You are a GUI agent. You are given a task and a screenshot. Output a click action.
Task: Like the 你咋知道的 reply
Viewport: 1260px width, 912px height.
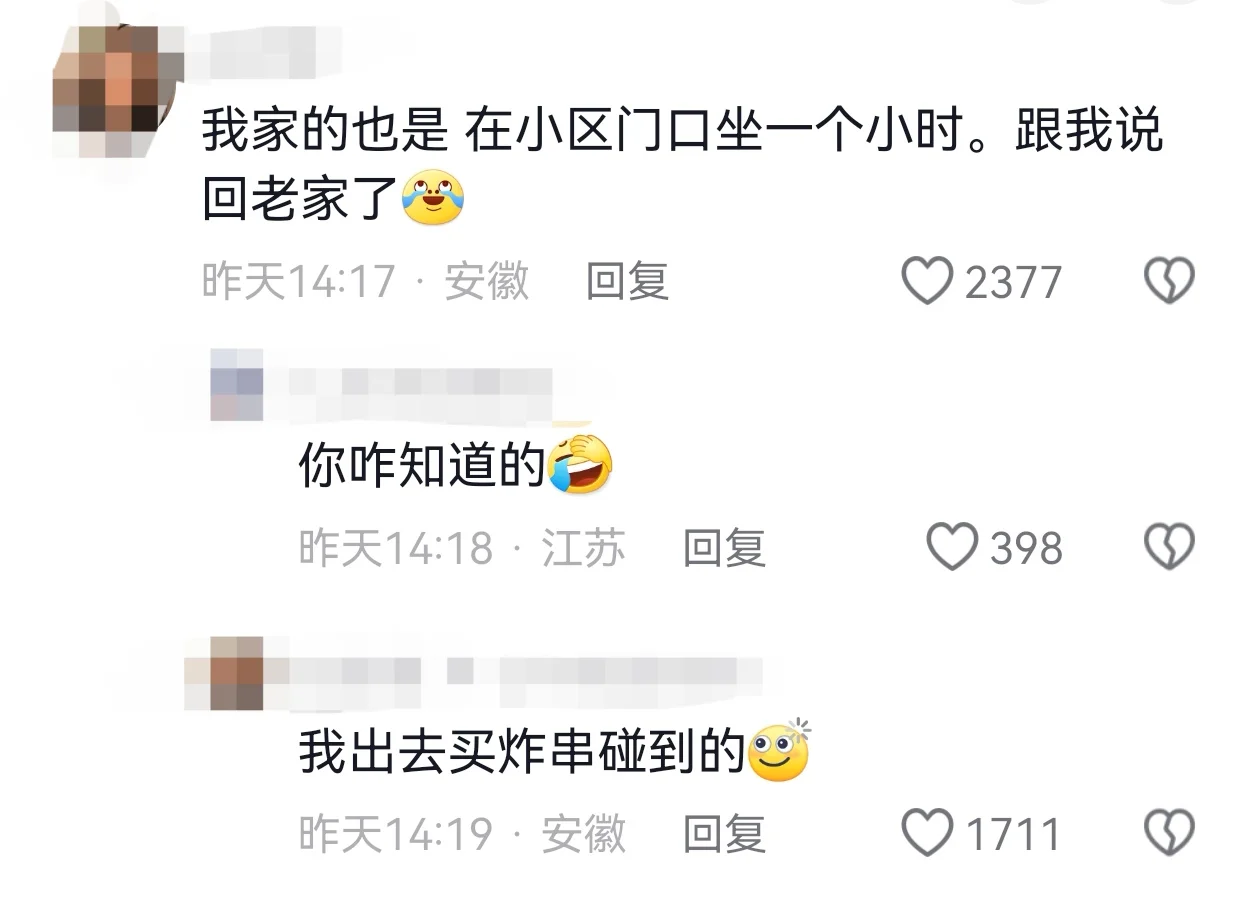(x=951, y=548)
